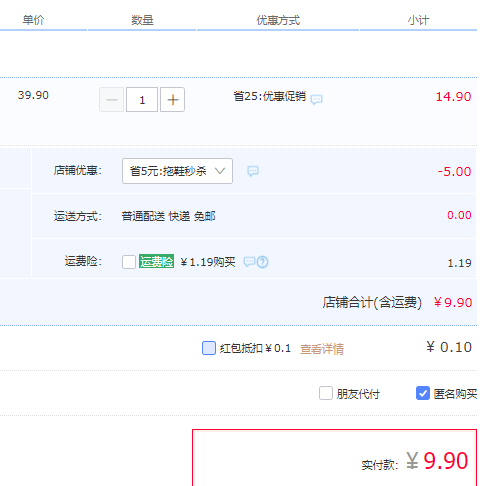
Task: Click the dropdown chevron arrow in 店铺优惠
Action: (x=220, y=171)
